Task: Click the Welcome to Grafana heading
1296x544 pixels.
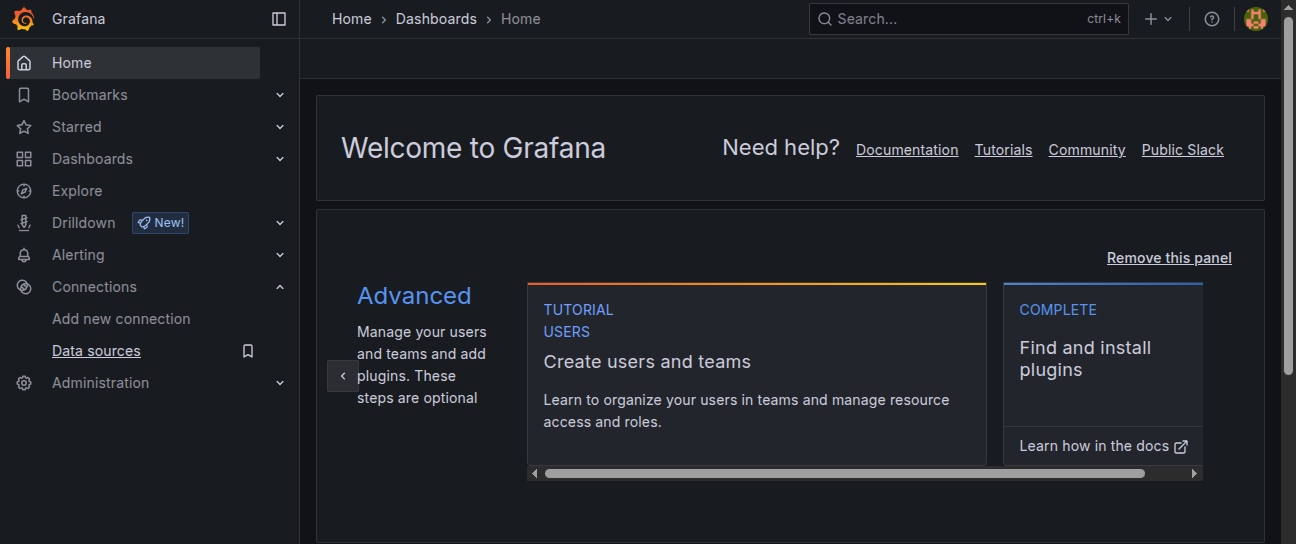Action: click(x=473, y=148)
